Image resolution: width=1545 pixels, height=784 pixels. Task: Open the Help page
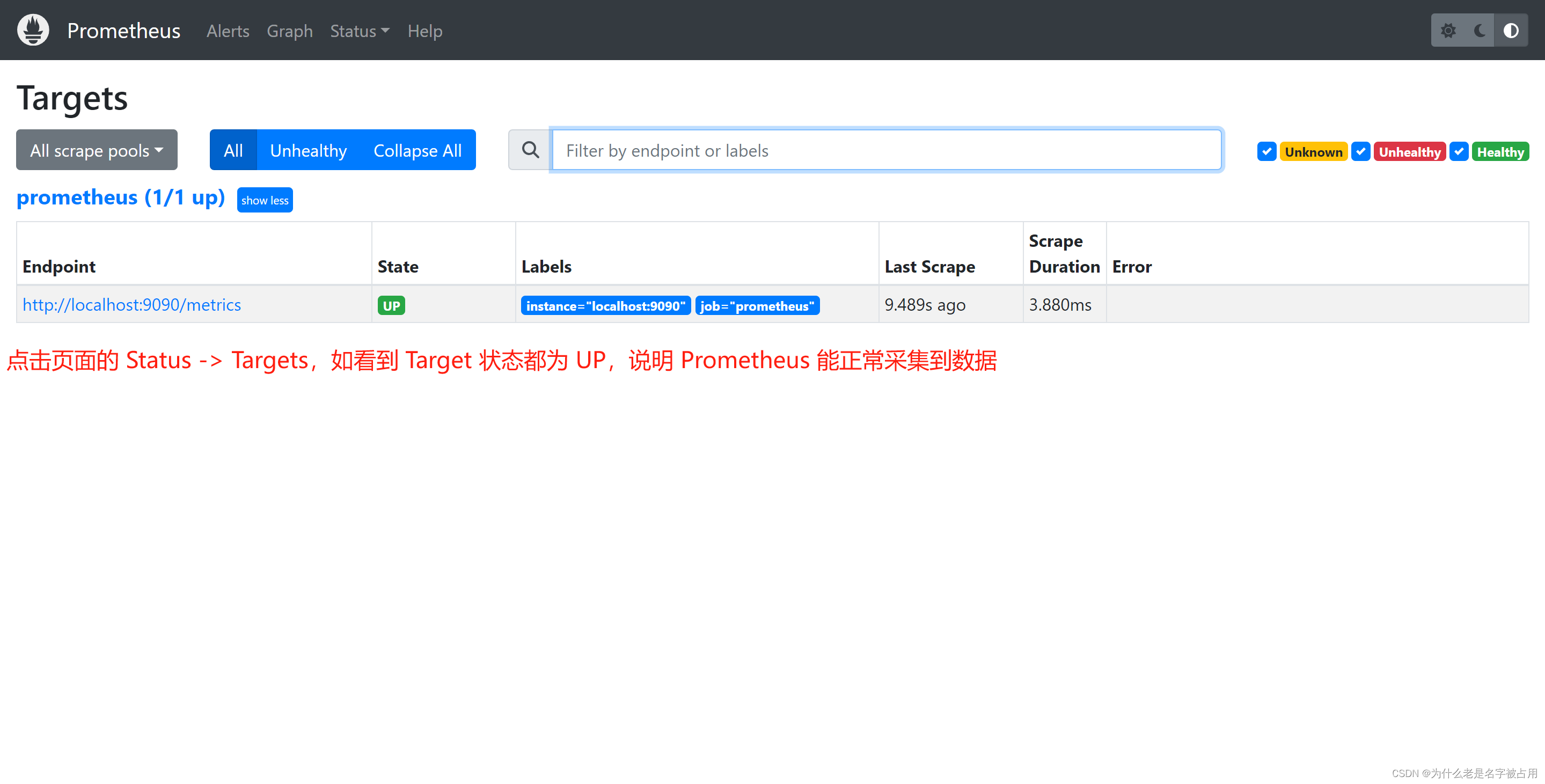pos(424,31)
